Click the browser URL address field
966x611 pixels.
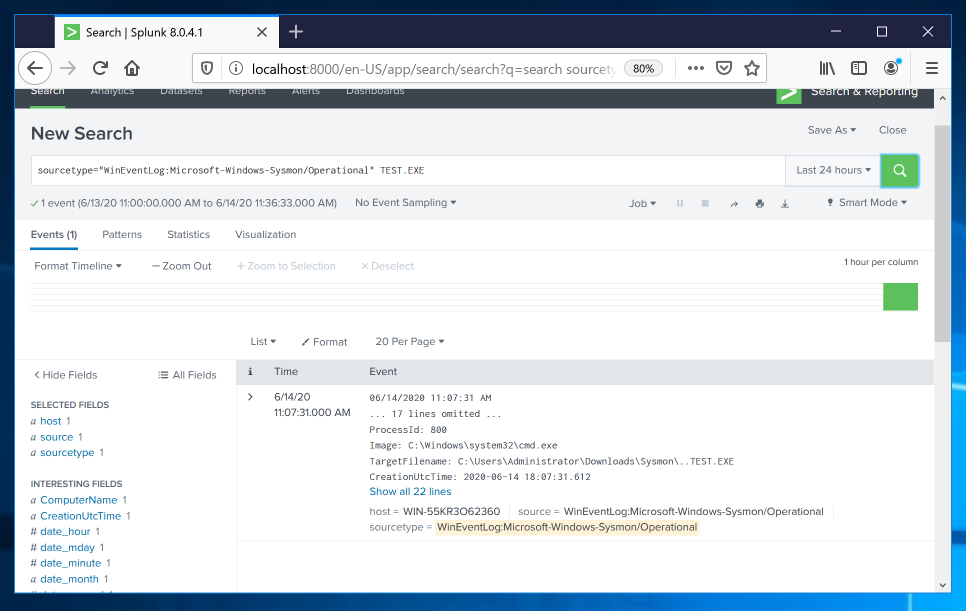coord(433,69)
